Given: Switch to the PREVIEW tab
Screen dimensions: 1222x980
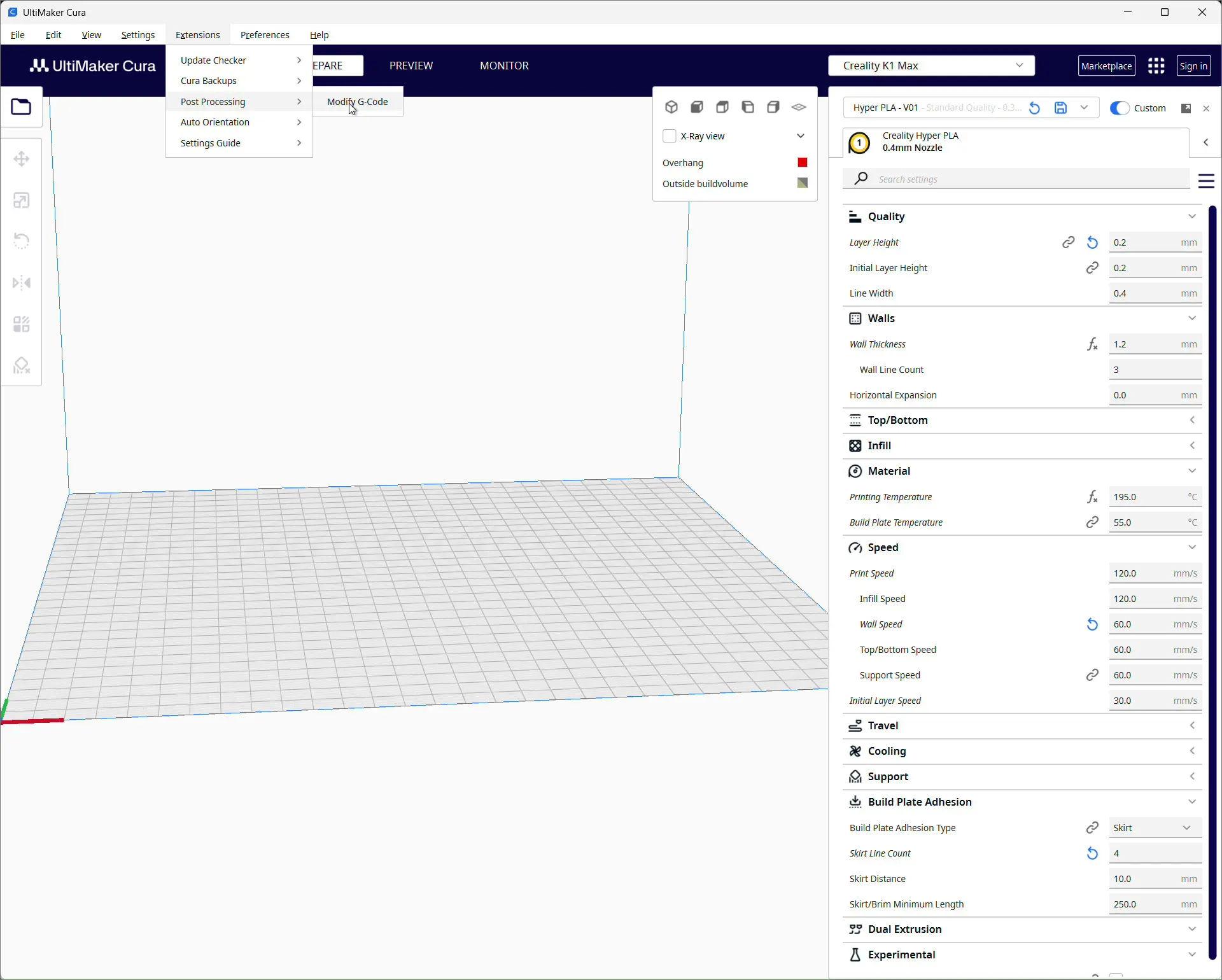Looking at the screenshot, I should [411, 65].
